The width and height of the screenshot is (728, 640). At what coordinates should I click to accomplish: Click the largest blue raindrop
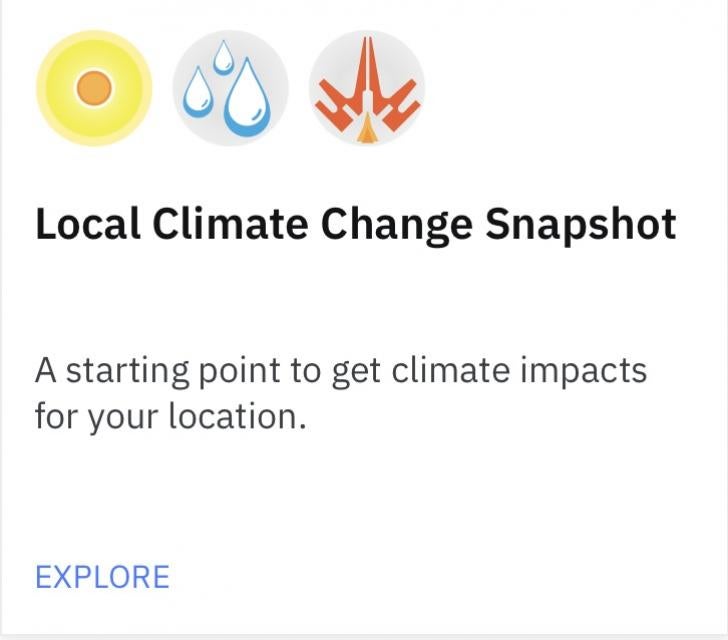click(x=247, y=98)
